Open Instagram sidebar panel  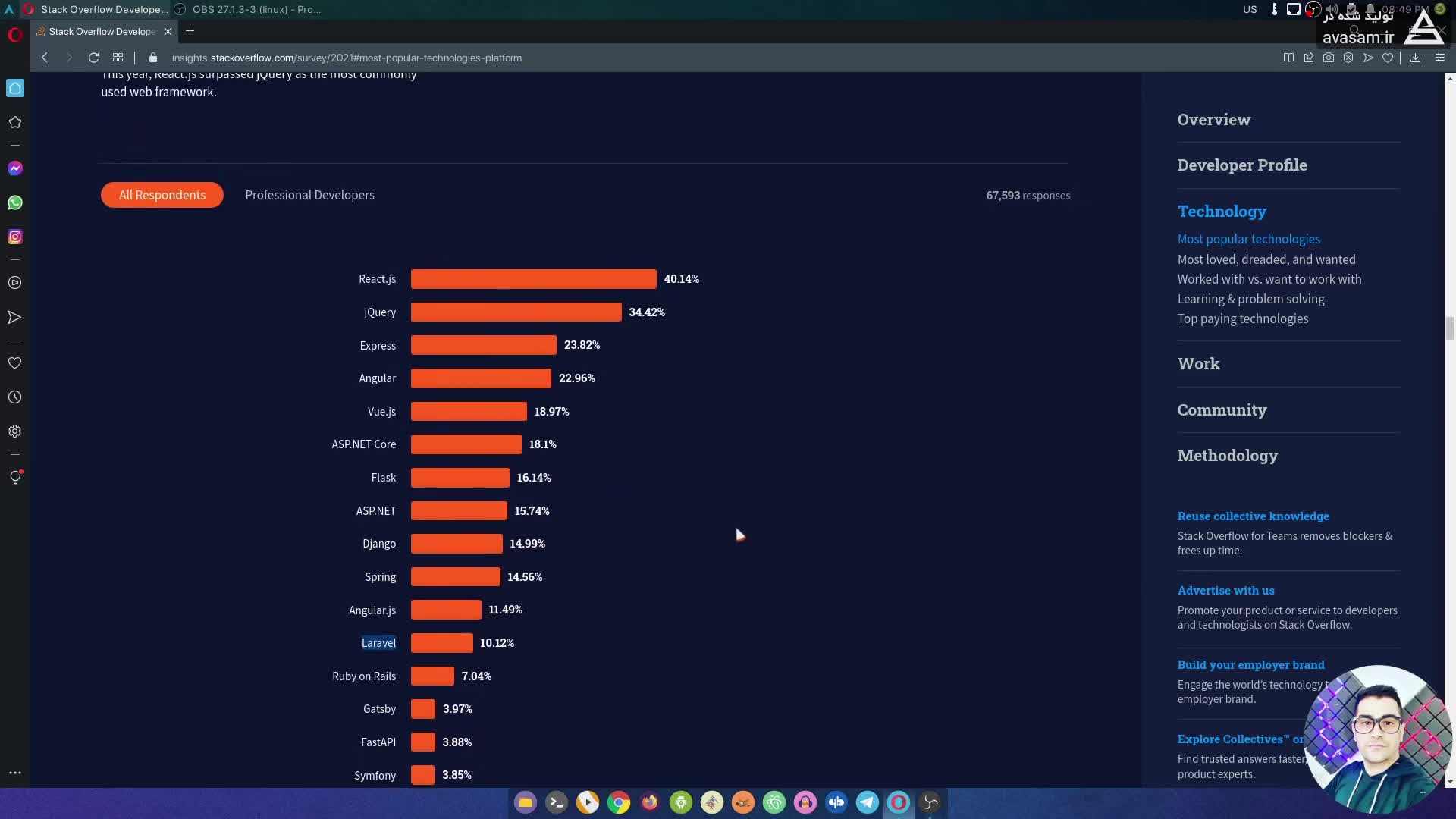click(x=15, y=237)
